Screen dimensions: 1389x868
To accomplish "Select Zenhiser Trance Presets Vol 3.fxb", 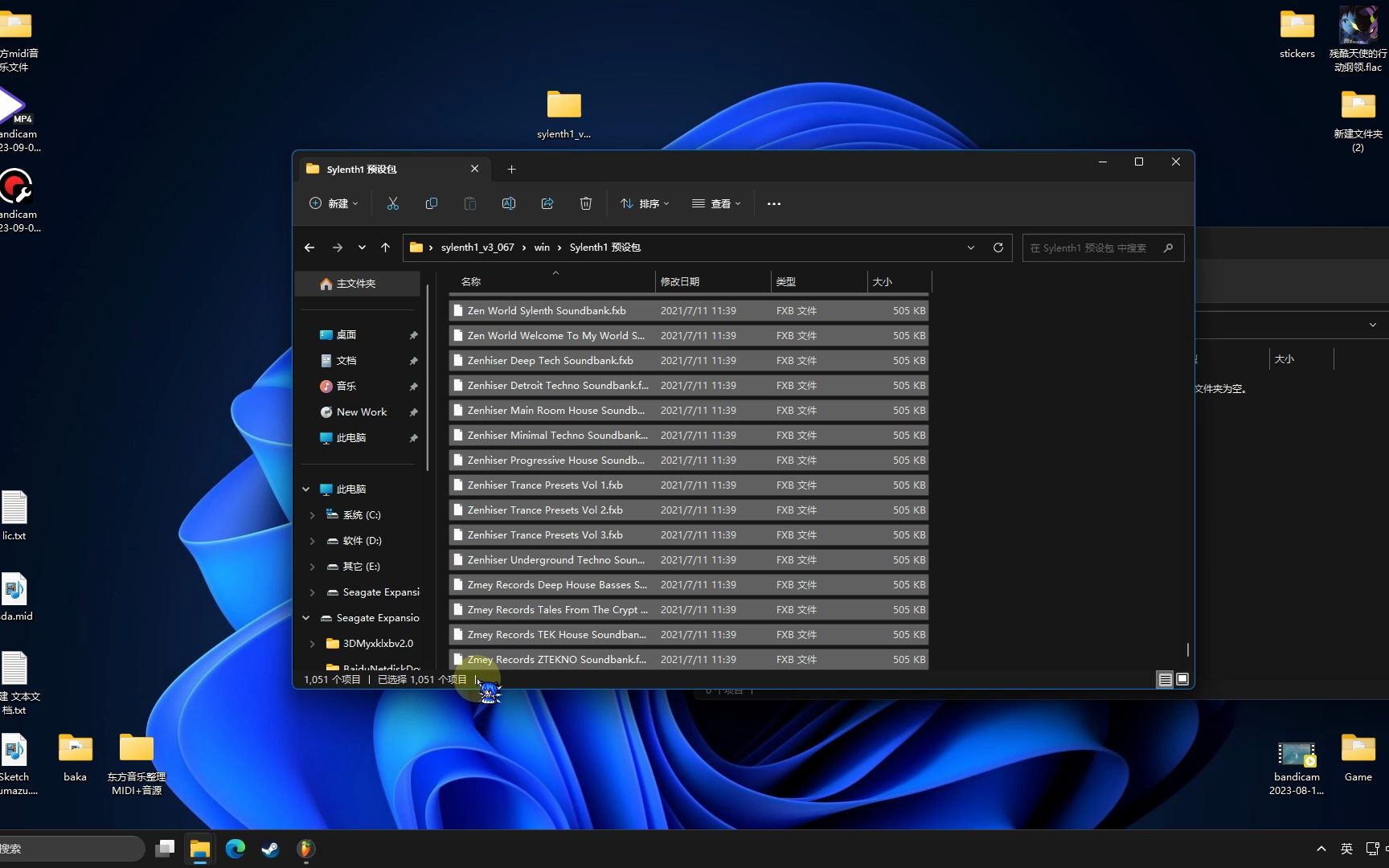I will 689,535.
